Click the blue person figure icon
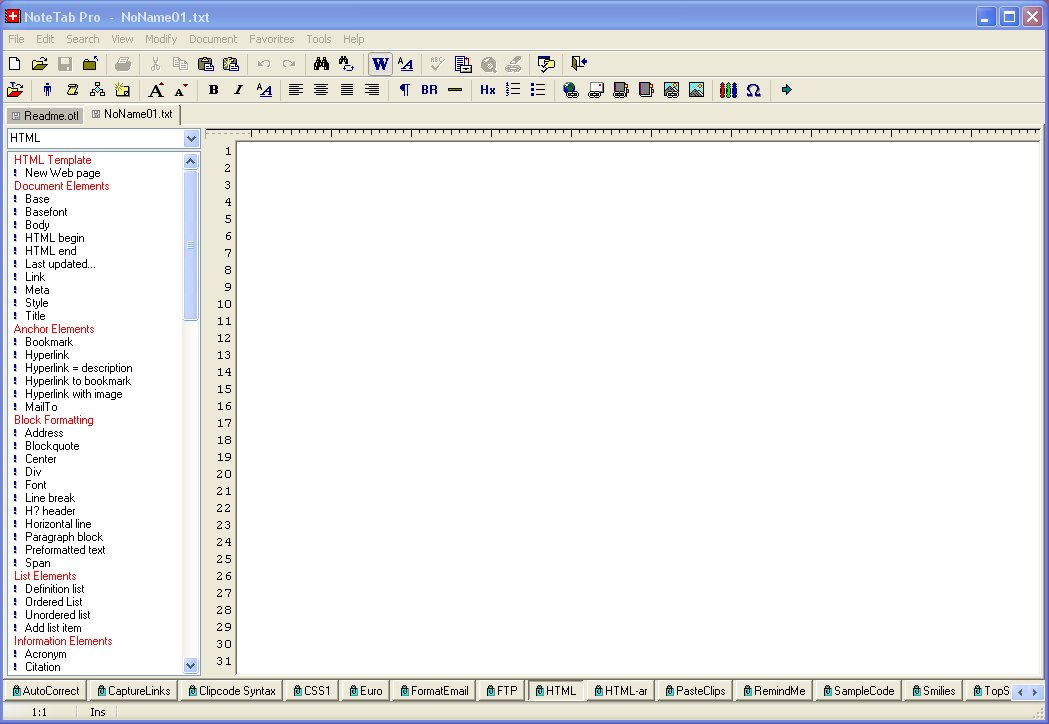1049x724 pixels. coord(47,90)
